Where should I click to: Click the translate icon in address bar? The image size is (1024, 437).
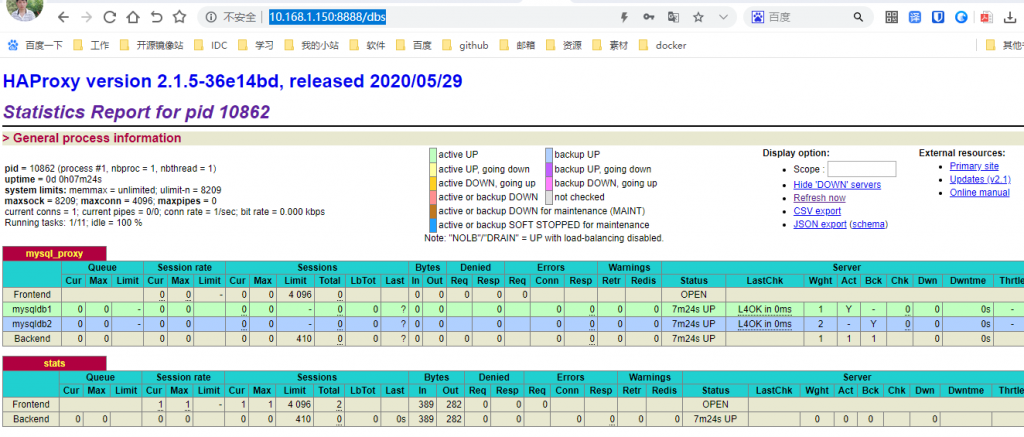click(674, 17)
